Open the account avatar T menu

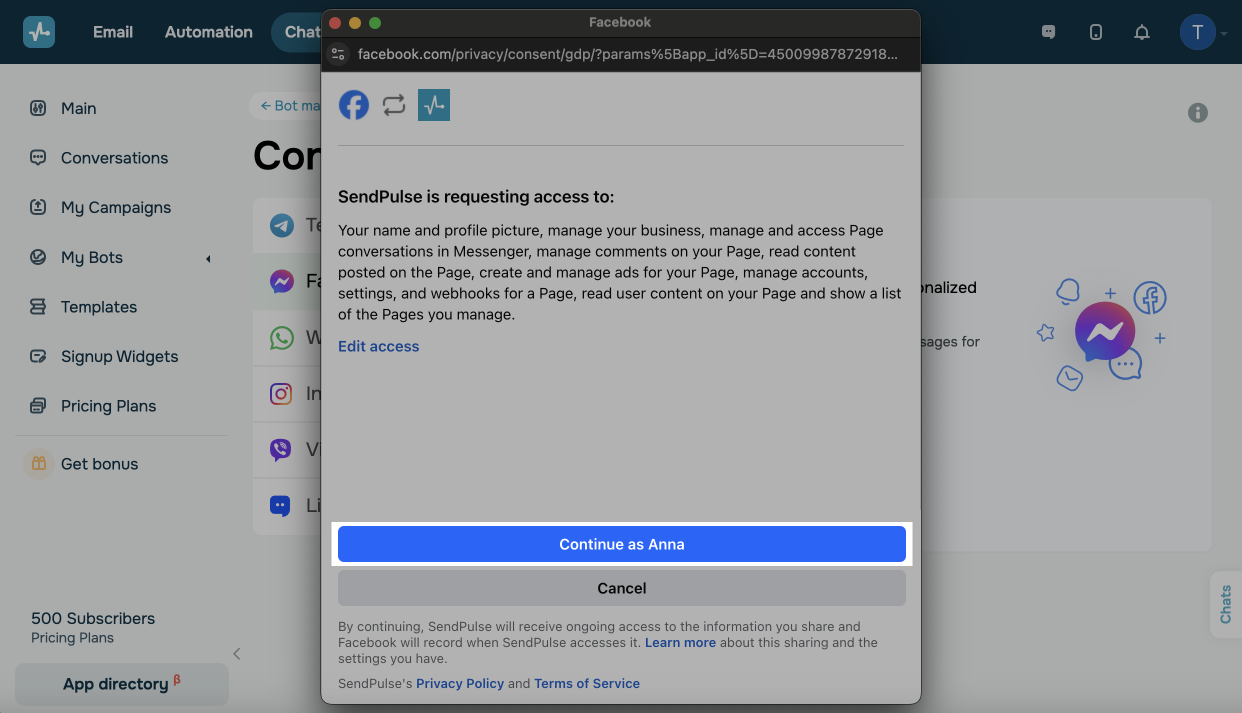point(1198,32)
